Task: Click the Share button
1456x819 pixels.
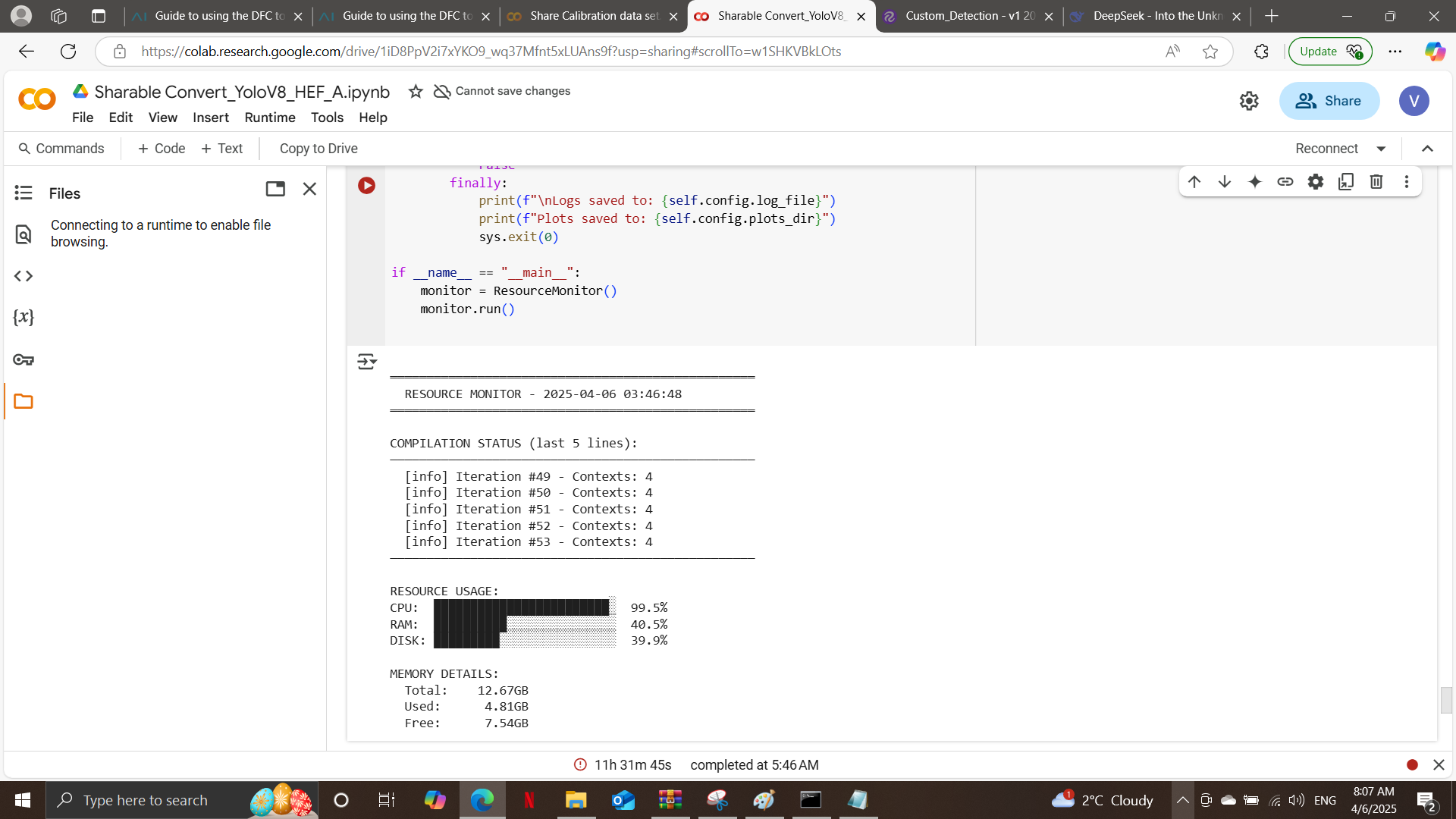Action: point(1329,101)
